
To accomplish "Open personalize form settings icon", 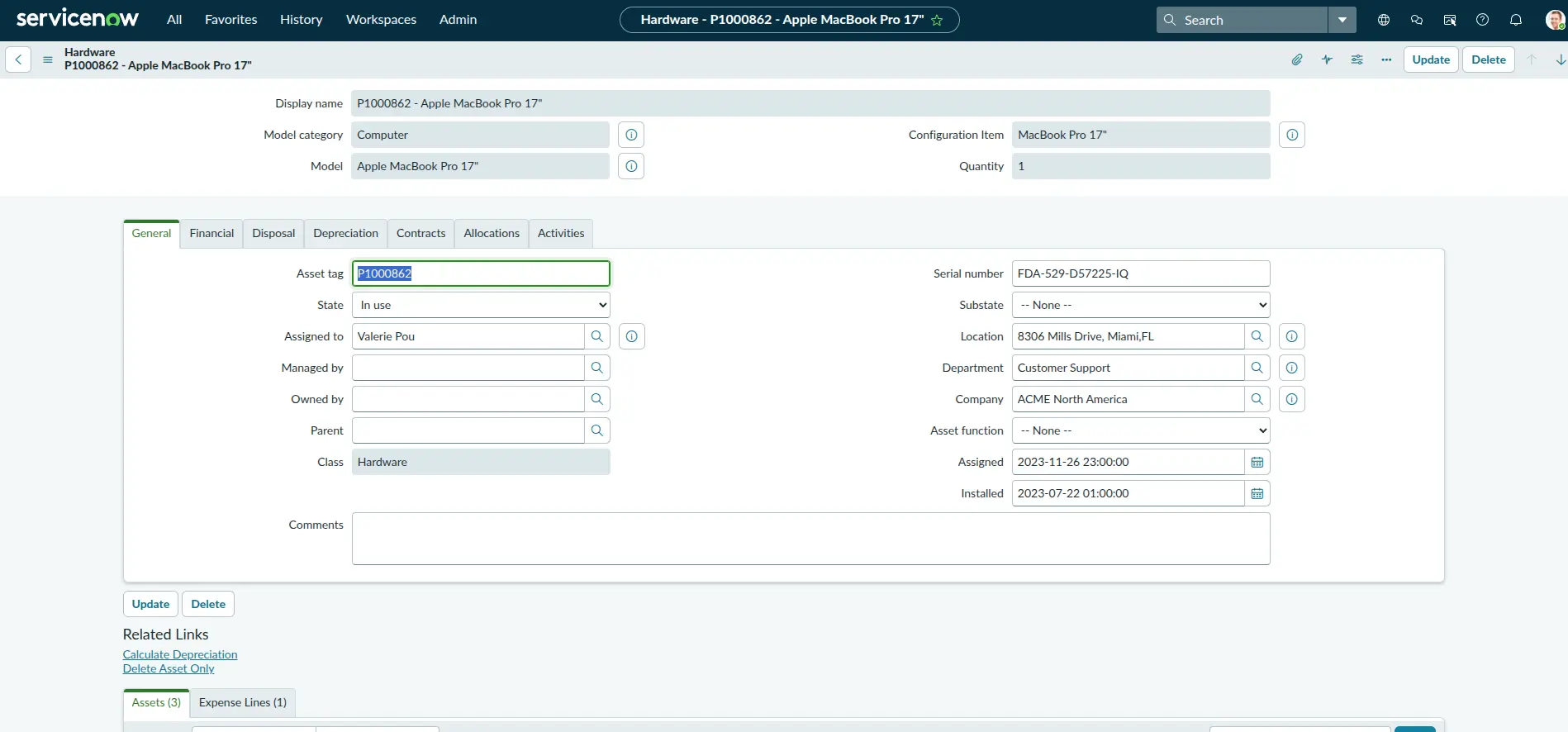I will (x=1357, y=59).
